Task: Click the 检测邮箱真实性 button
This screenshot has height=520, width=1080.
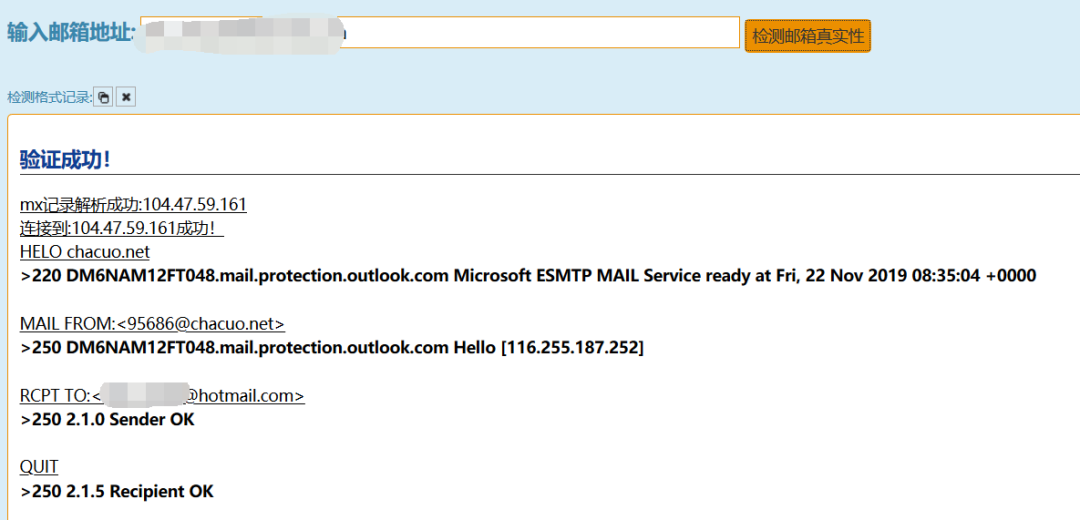Action: (807, 36)
